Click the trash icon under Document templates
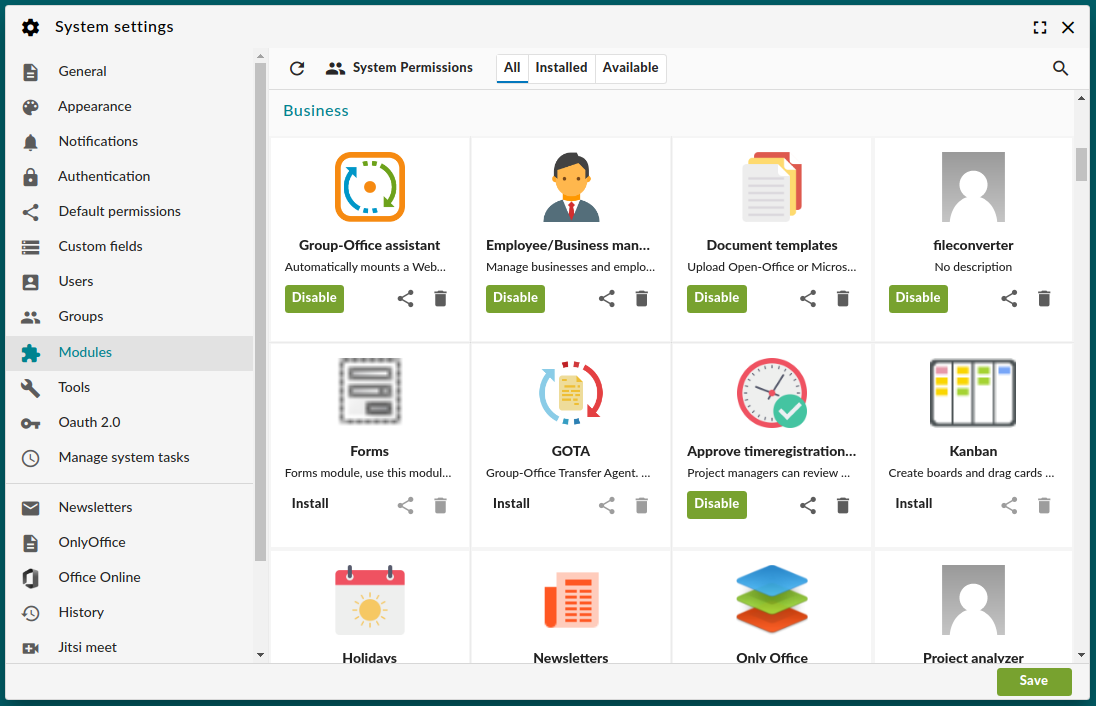The height and width of the screenshot is (706, 1096). (x=843, y=298)
